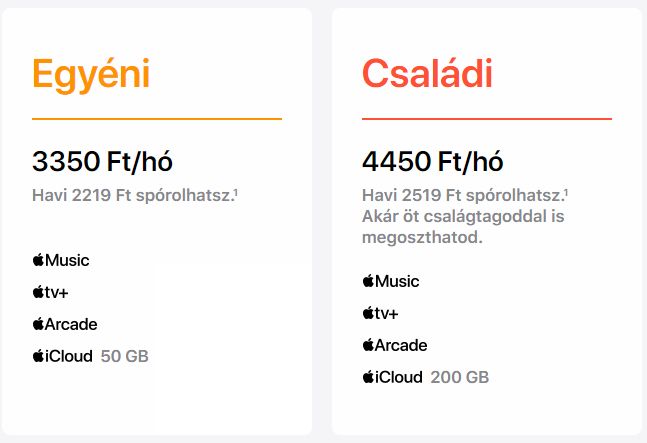Select the orange Egyéni plan heading
The height and width of the screenshot is (443, 647).
tap(91, 74)
